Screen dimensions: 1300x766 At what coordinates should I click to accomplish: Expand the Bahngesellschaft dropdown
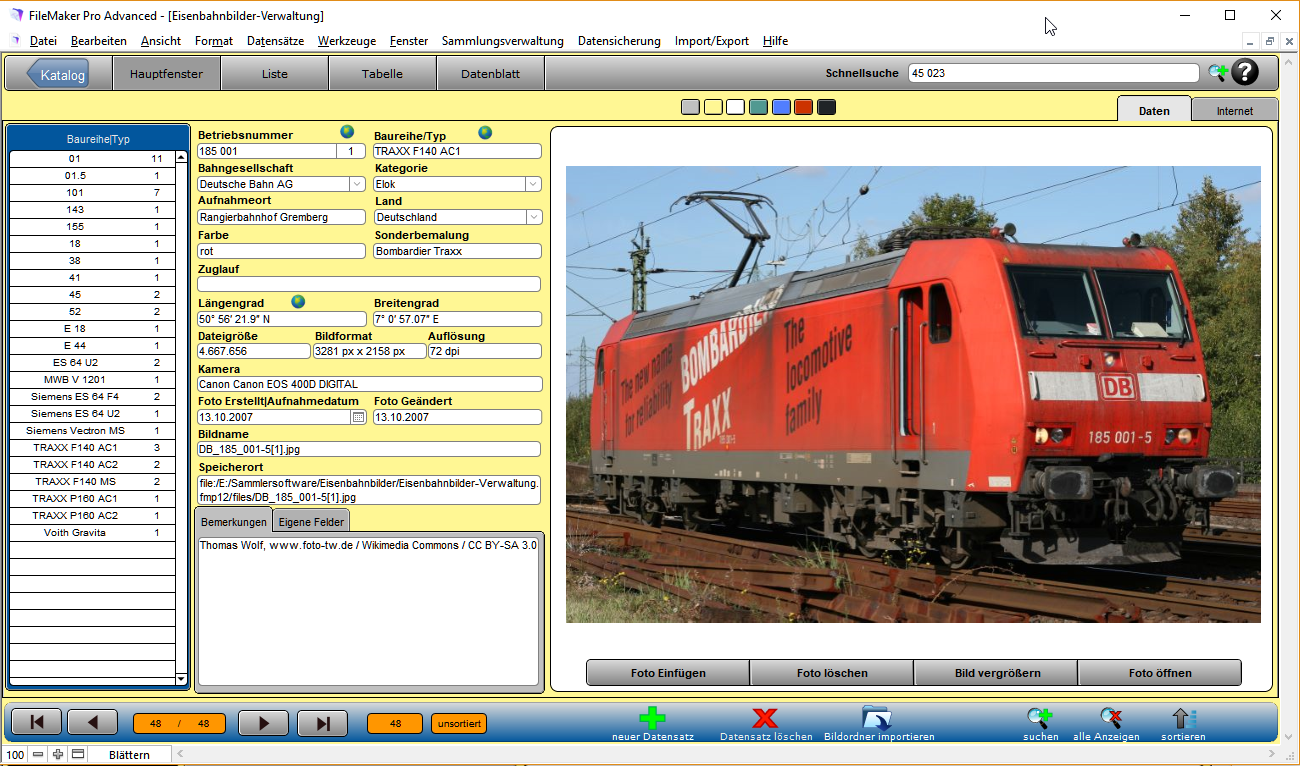click(x=357, y=184)
